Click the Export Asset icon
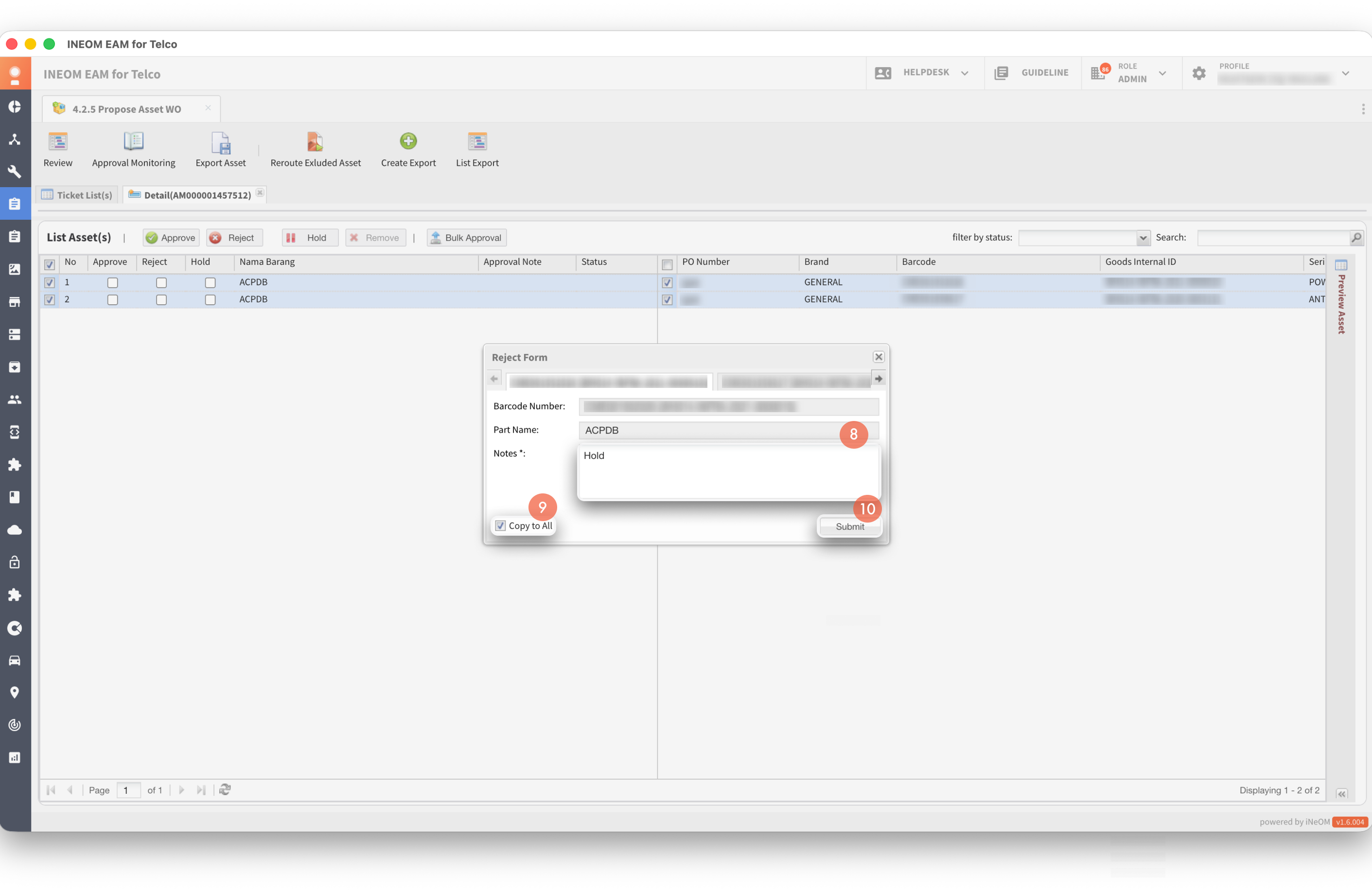This screenshot has height=892, width=1372. [x=220, y=143]
